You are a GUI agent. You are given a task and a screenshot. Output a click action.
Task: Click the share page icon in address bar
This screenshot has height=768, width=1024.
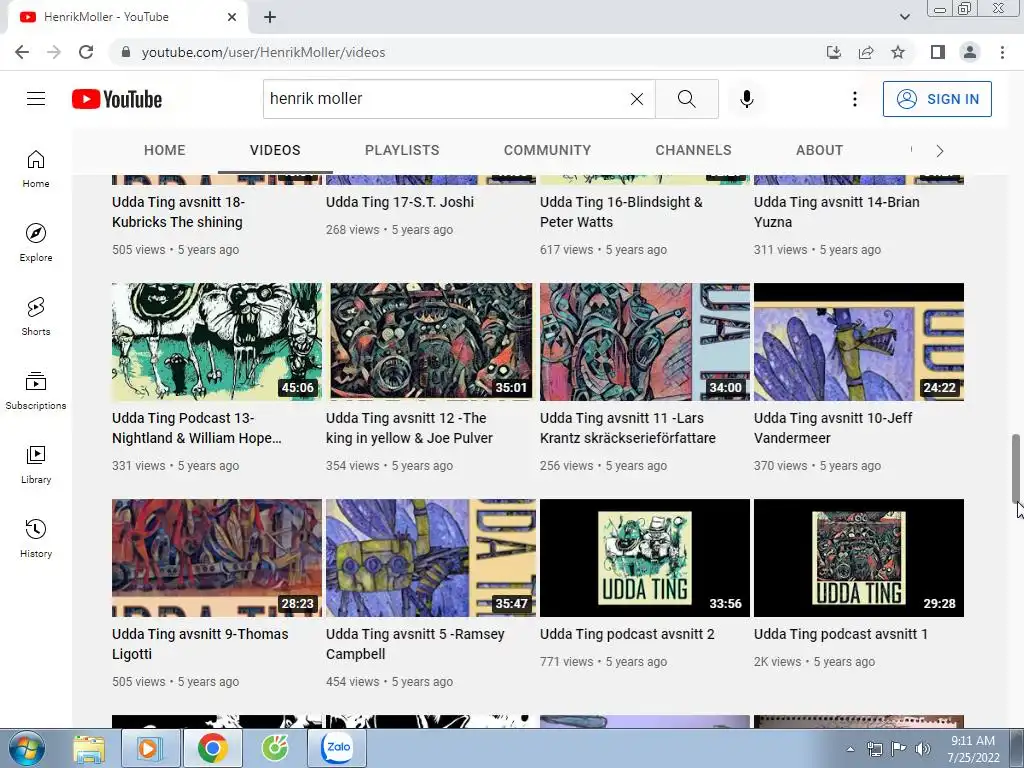[866, 52]
